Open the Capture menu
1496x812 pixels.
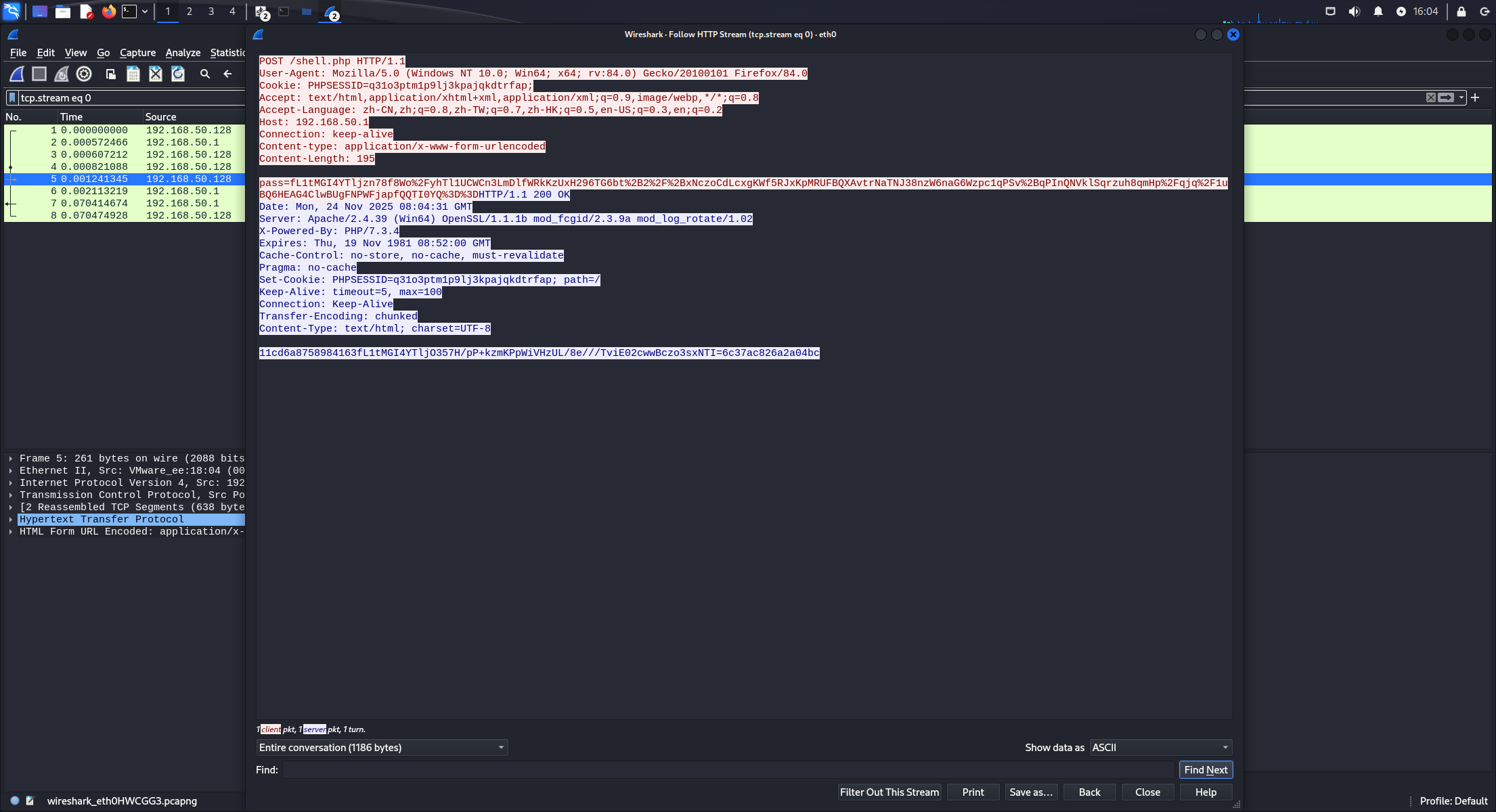[137, 53]
